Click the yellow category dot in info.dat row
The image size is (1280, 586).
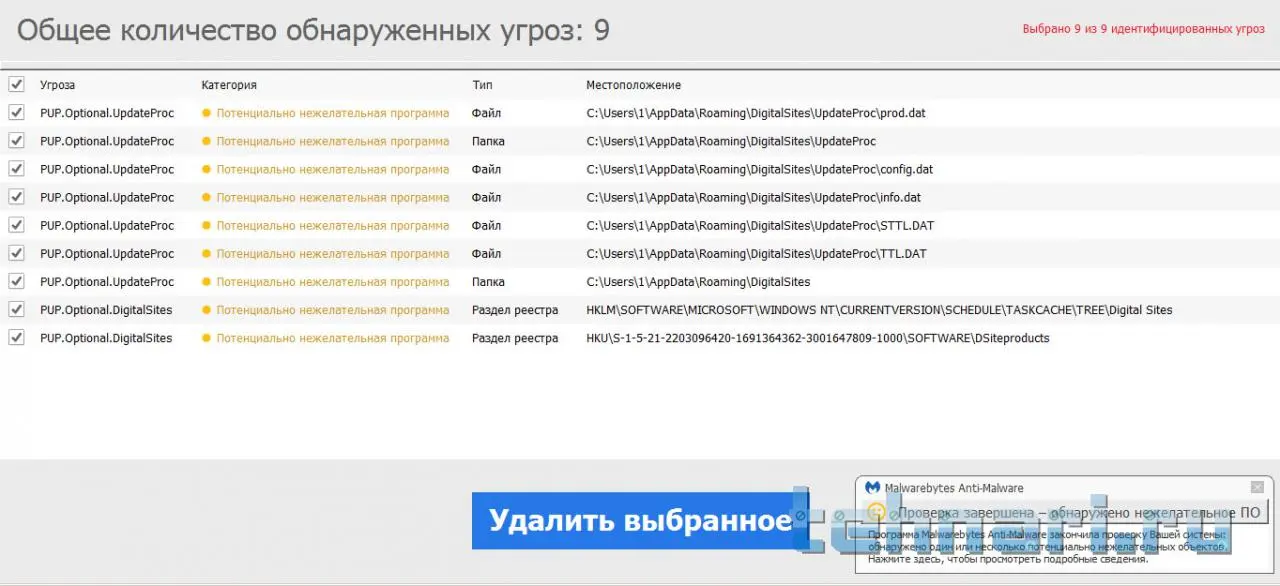pos(207,197)
